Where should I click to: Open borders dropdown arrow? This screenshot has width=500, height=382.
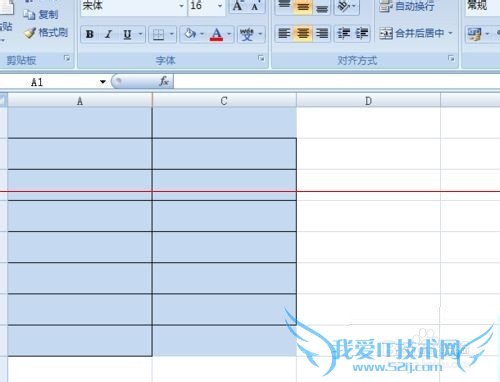(172, 34)
